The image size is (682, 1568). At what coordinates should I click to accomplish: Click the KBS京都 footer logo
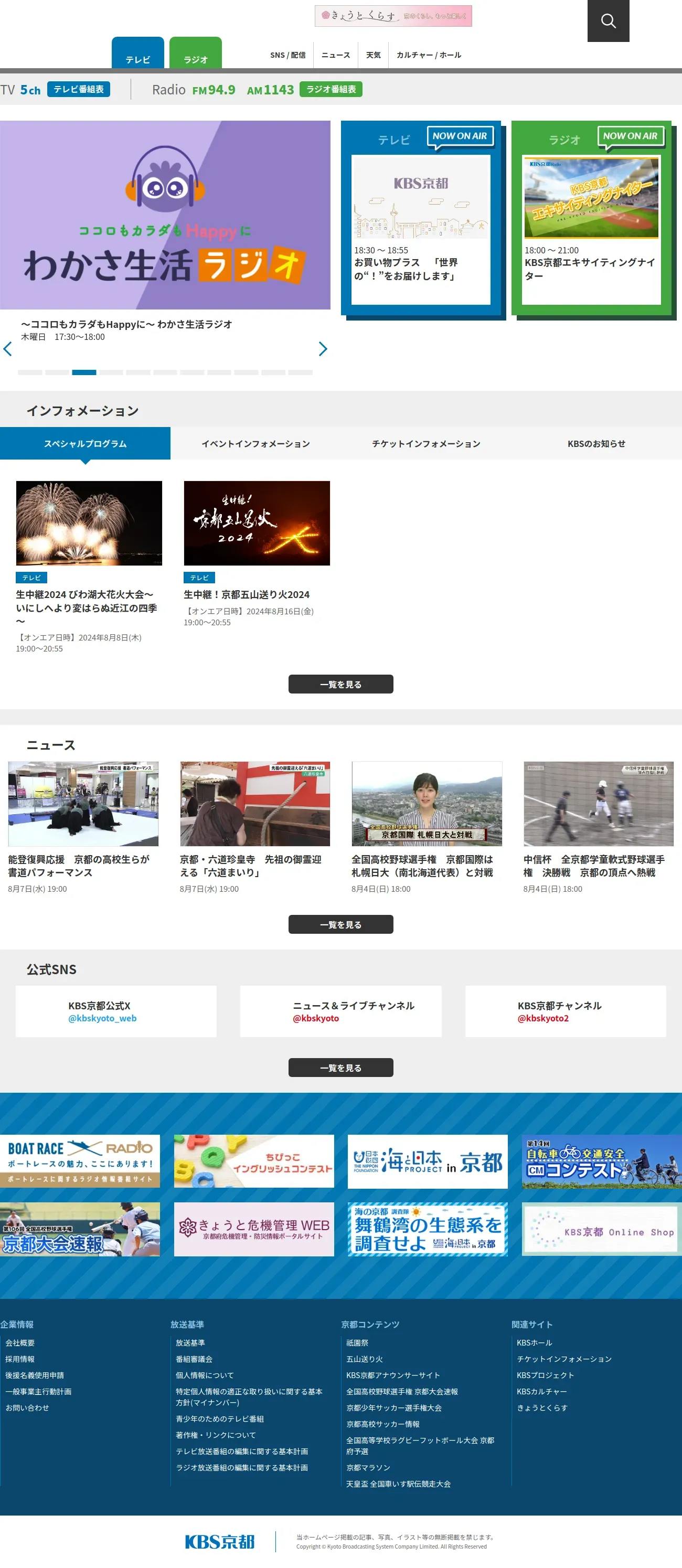(x=220, y=1541)
